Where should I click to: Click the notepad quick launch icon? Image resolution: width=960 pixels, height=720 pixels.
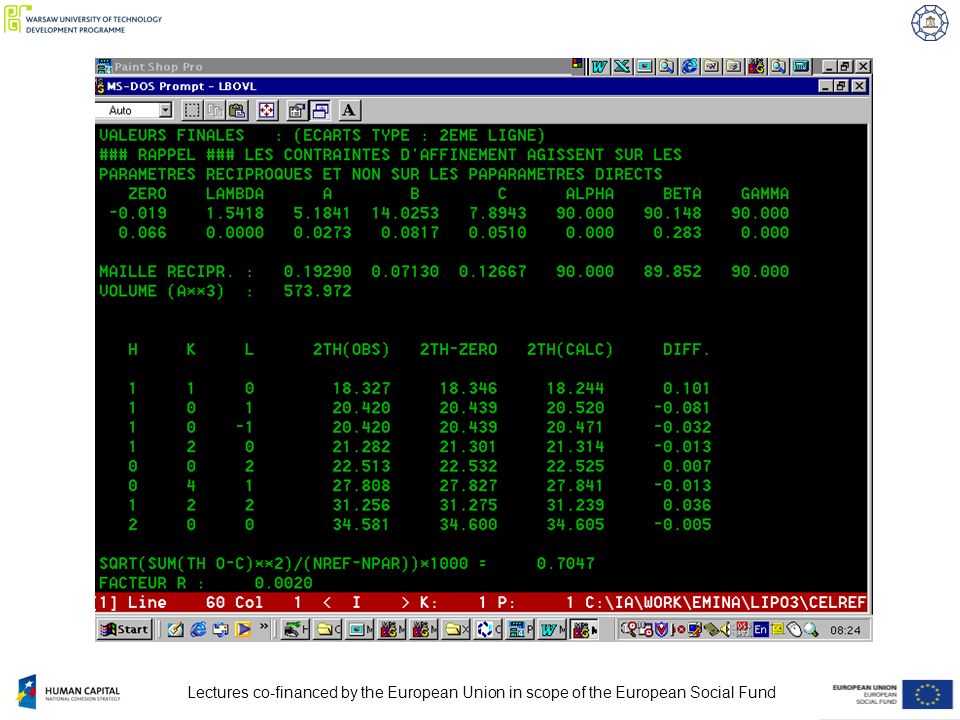click(x=176, y=629)
